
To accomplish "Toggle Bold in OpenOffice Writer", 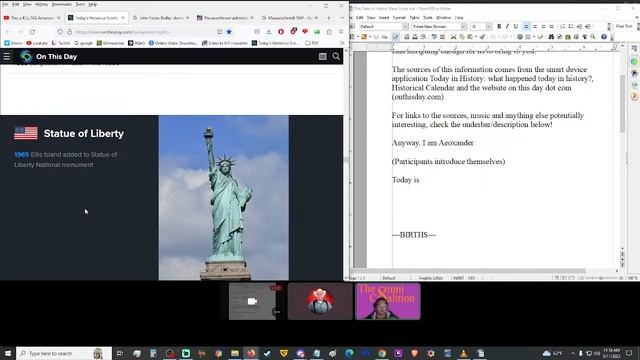I will tap(499, 27).
